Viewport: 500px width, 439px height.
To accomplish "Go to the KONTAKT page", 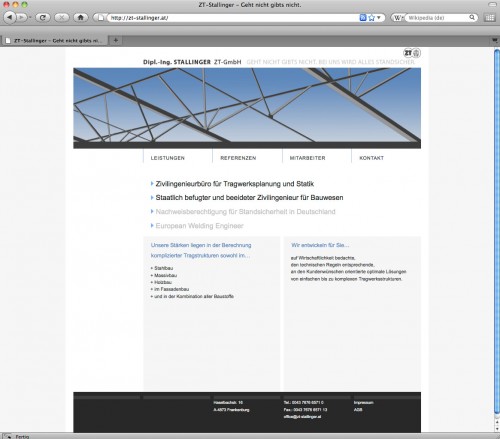I will tap(371, 158).
